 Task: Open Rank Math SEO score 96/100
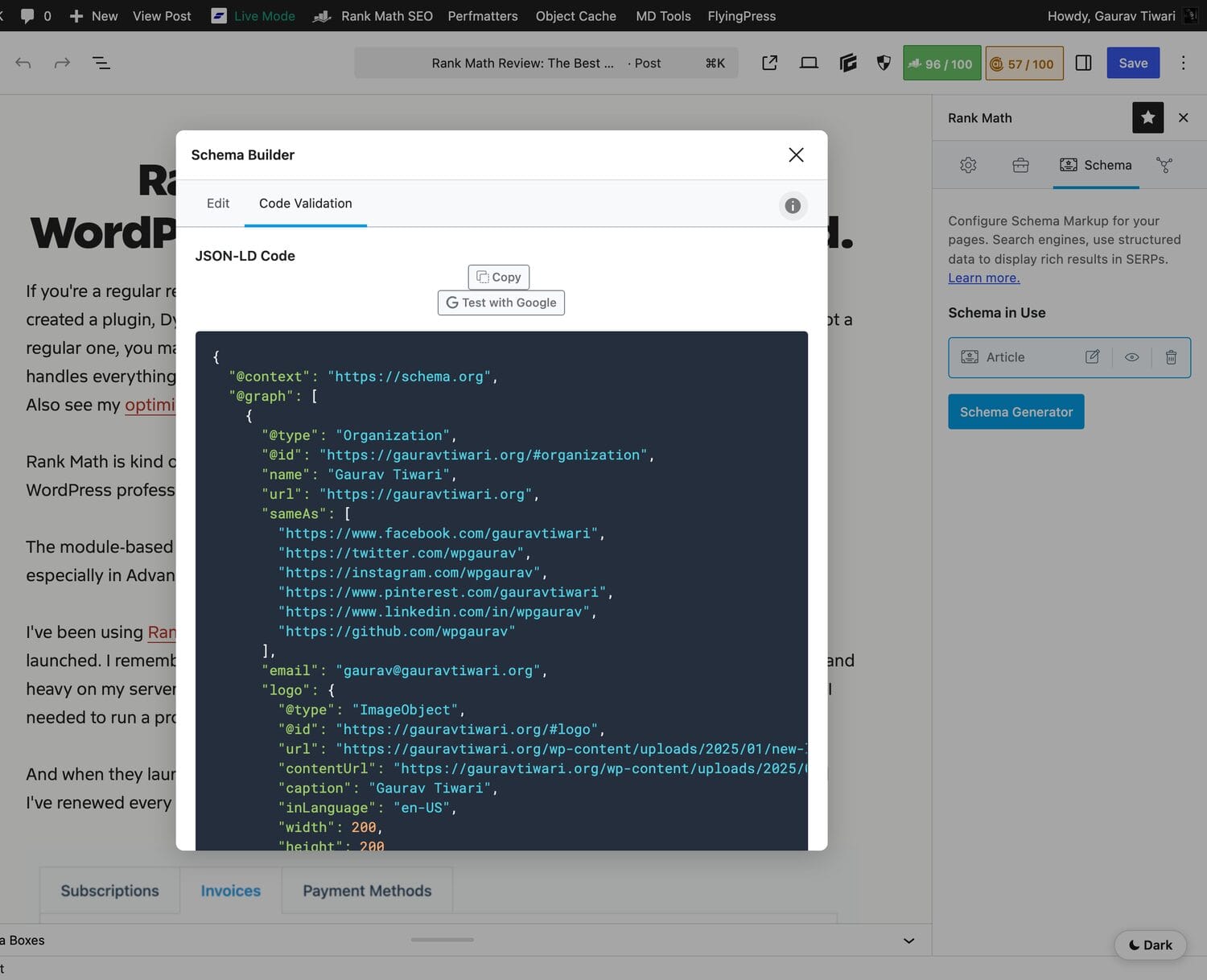(x=941, y=64)
